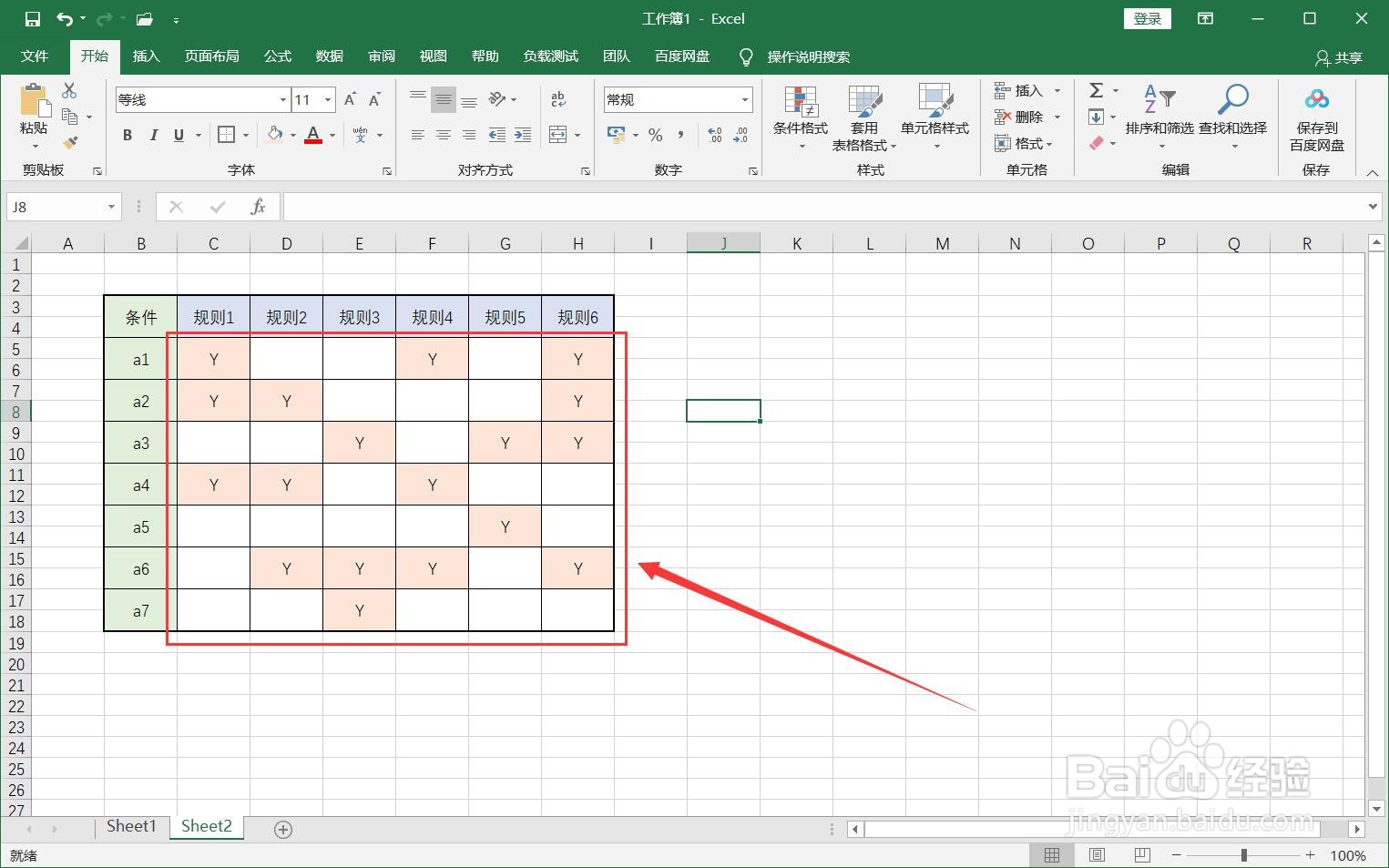Select the Format Painter brush

70,142
